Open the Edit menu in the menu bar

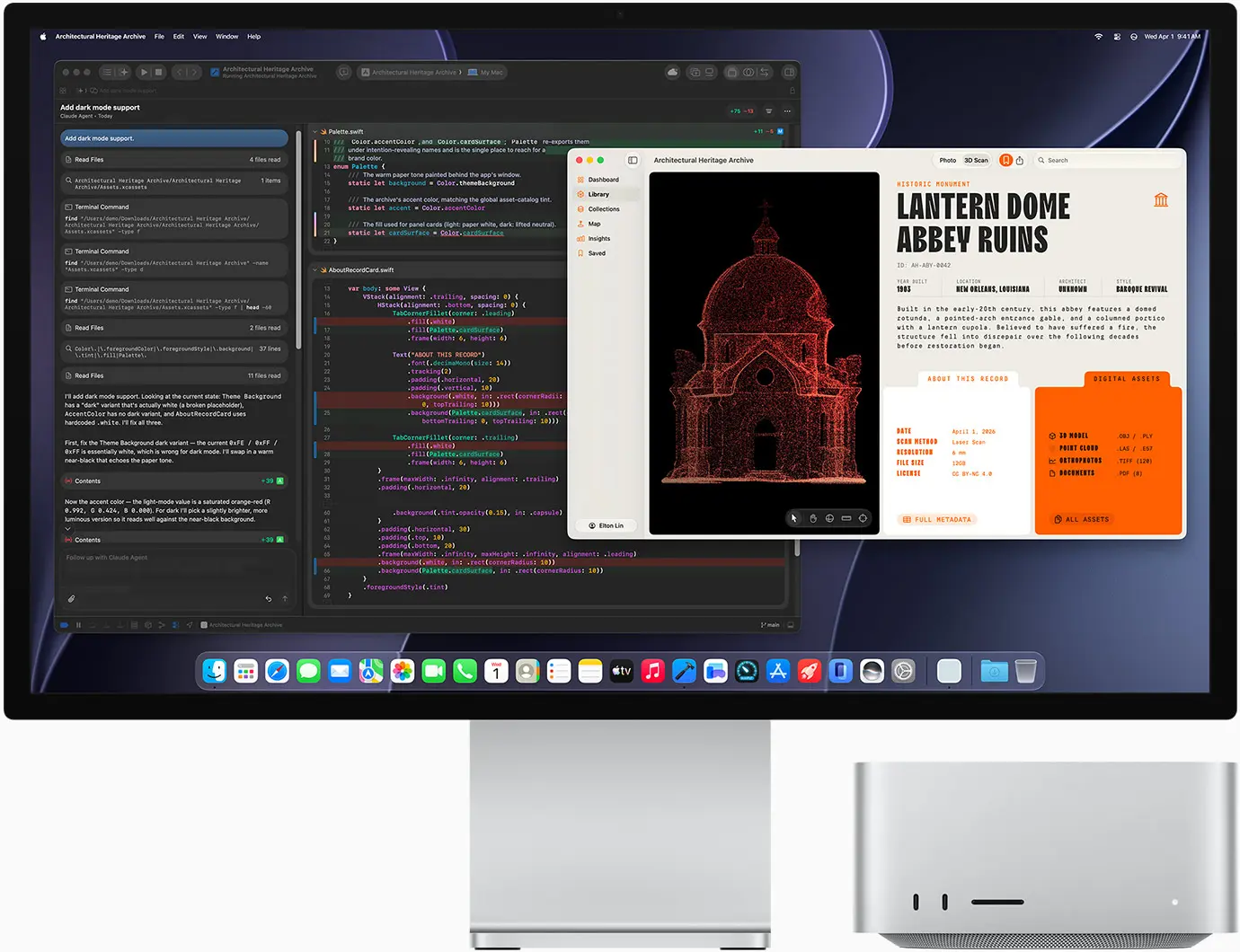(x=179, y=37)
